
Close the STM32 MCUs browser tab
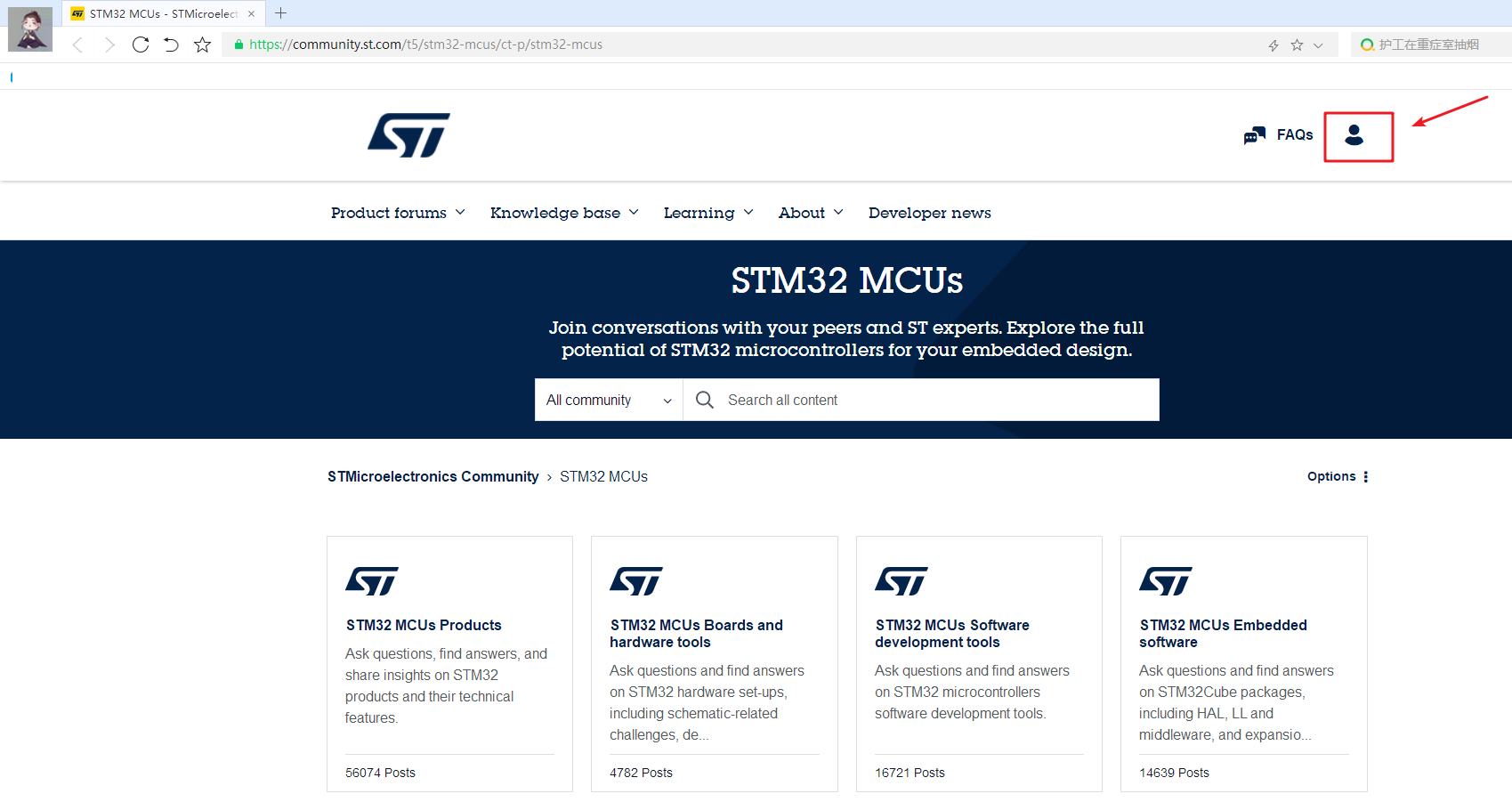pos(251,13)
